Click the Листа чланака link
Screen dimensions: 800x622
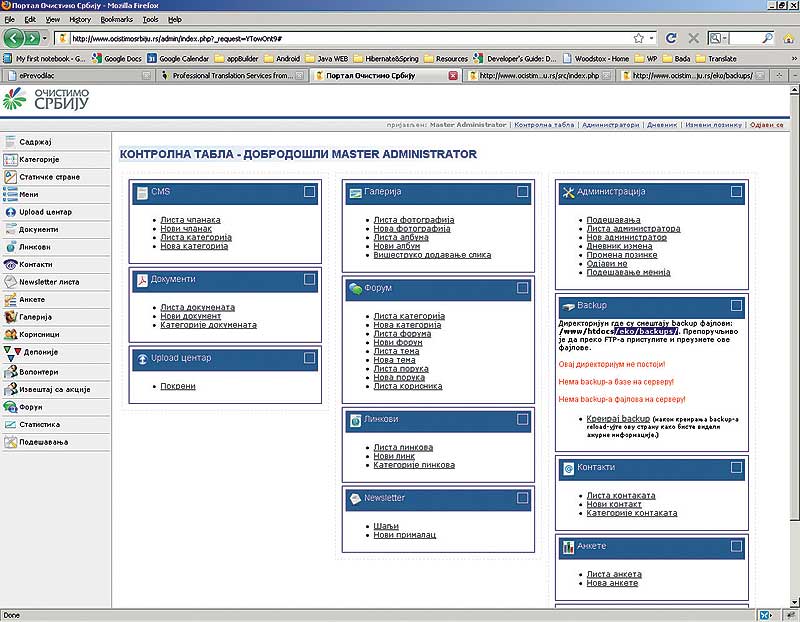point(190,220)
